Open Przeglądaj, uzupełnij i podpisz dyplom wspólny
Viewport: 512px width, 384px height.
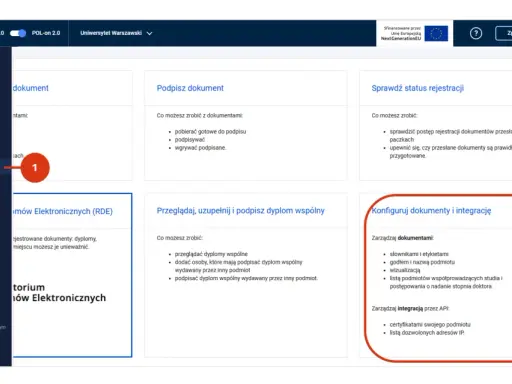240,211
